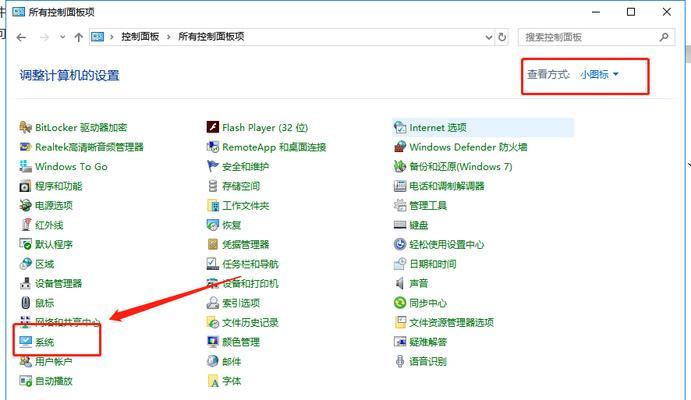Open 日期和时间 icon
This screenshot has height=400, width=691.
(x=400, y=264)
